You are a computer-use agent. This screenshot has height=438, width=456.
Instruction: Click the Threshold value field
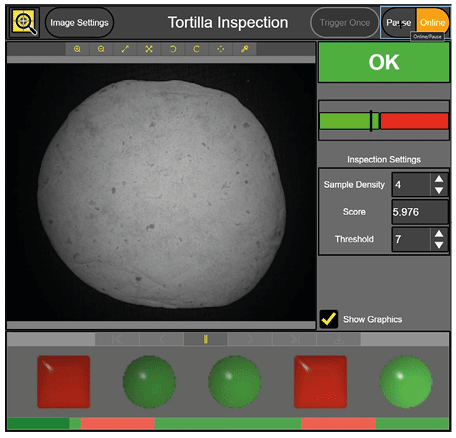[411, 239]
